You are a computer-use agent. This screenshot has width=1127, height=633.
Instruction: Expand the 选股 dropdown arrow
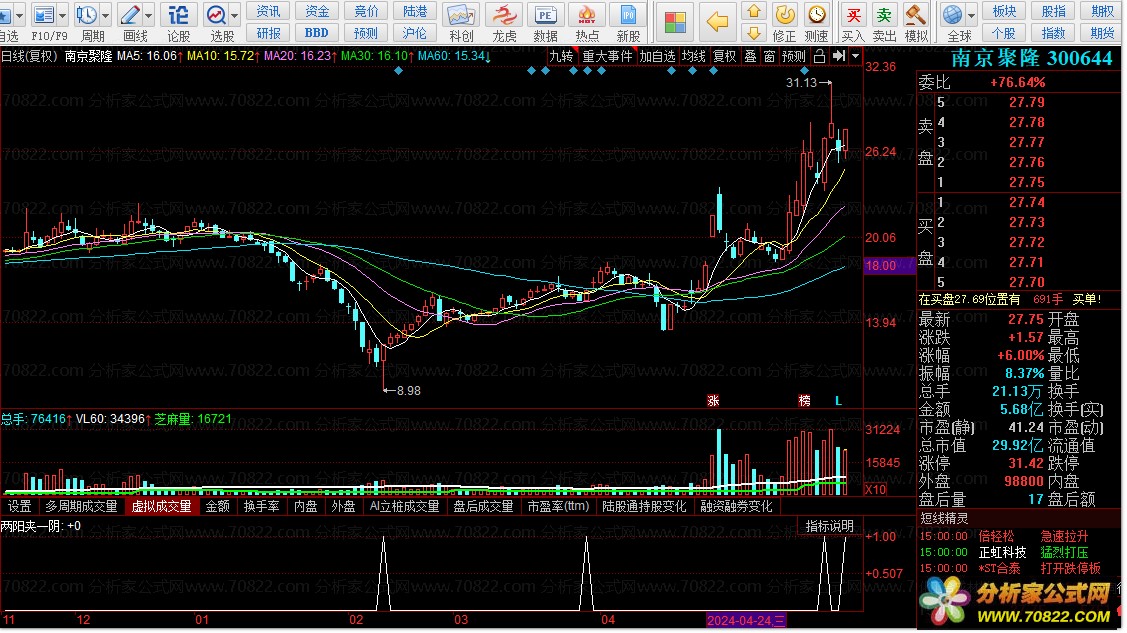point(235,14)
